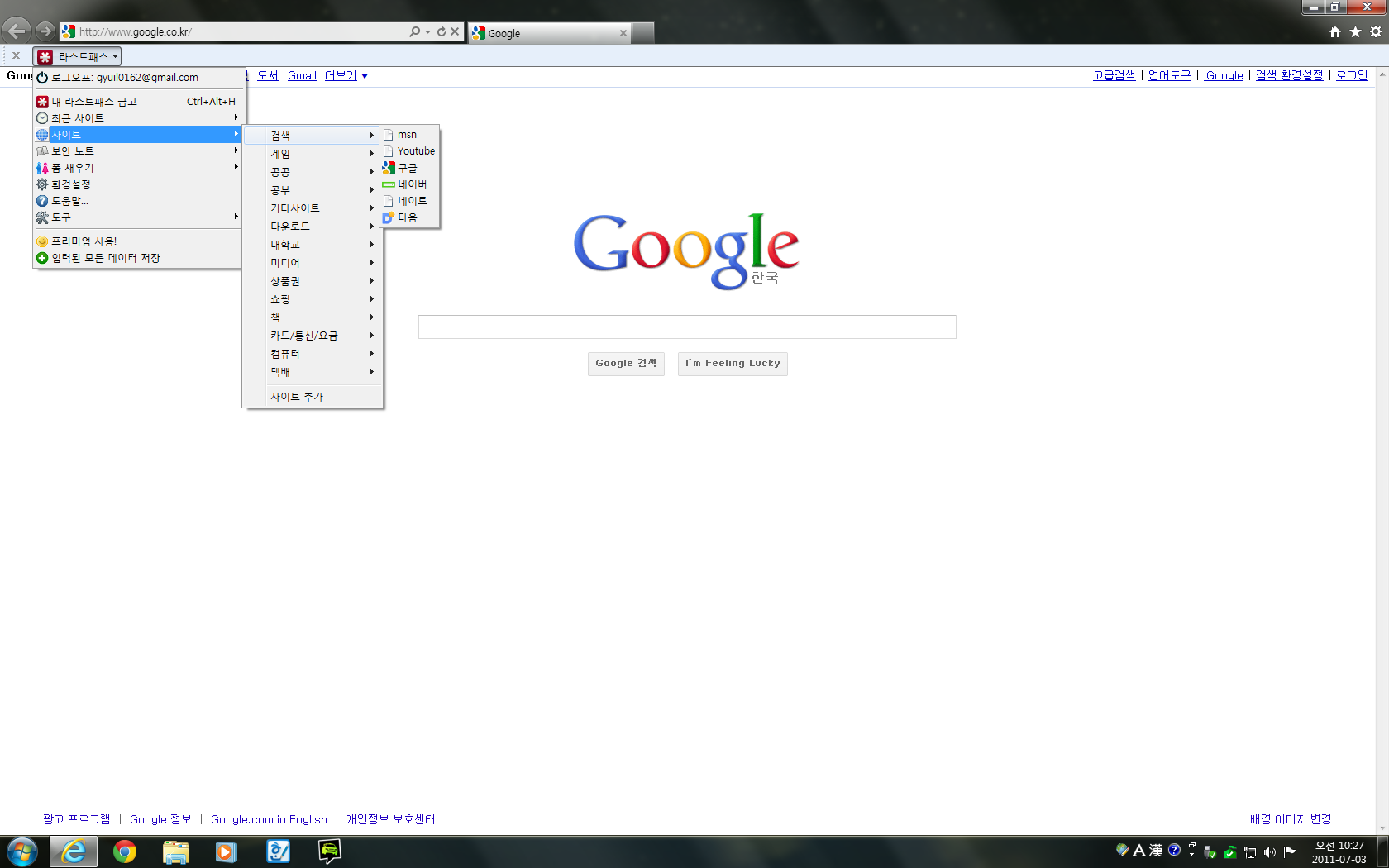This screenshot has width=1389, height=868.
Task: Open the Gmail link
Action: 302,75
